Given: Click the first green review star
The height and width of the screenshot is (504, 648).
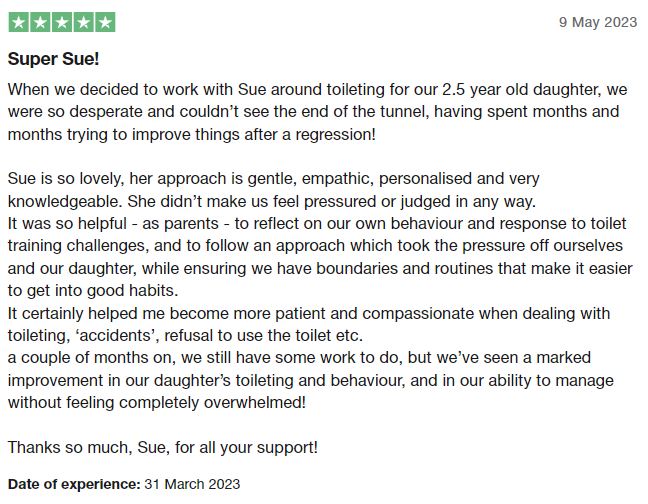Looking at the screenshot, I should (x=18, y=22).
